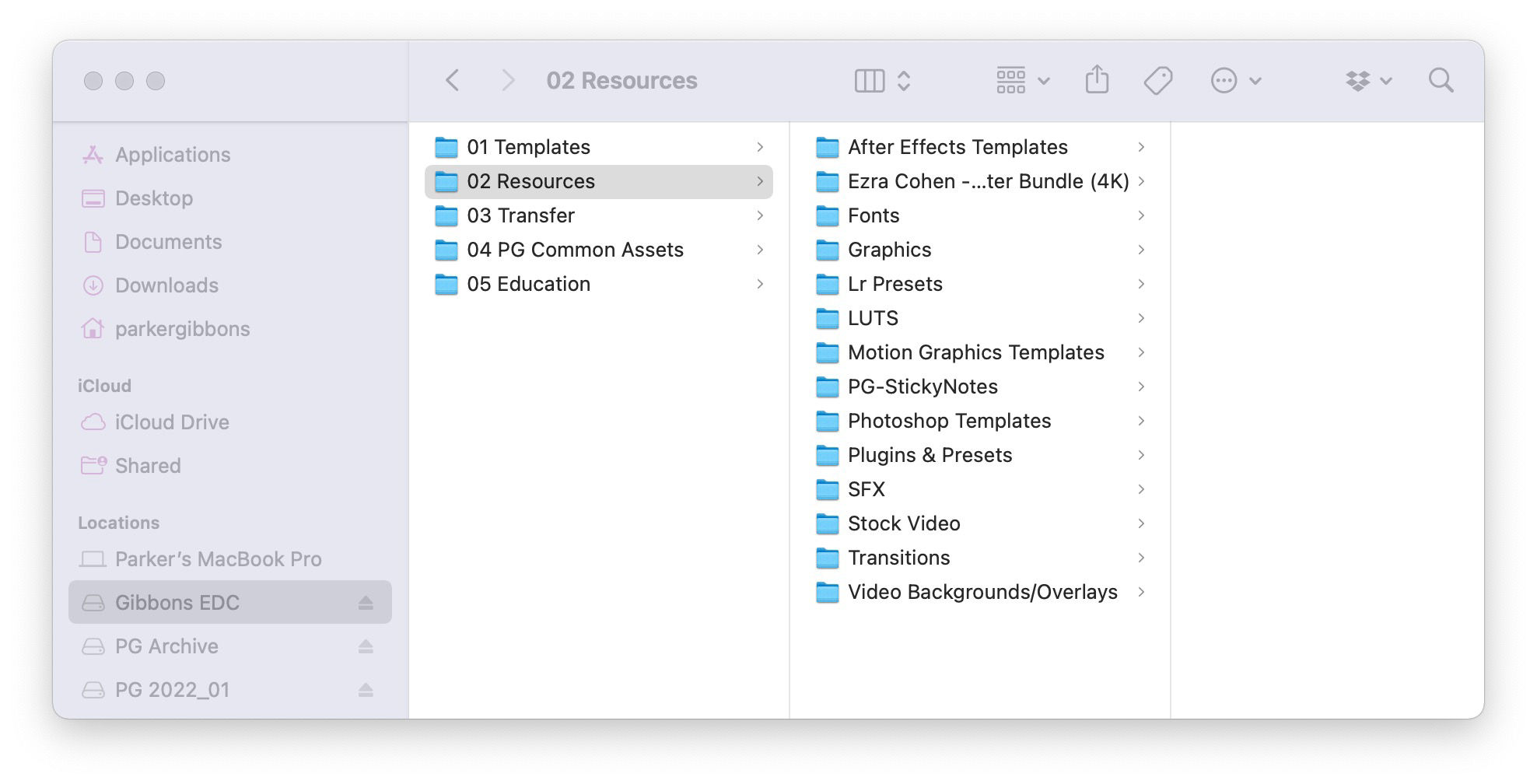1537x784 pixels.
Task: Eject the PG Archive drive
Action: point(366,646)
